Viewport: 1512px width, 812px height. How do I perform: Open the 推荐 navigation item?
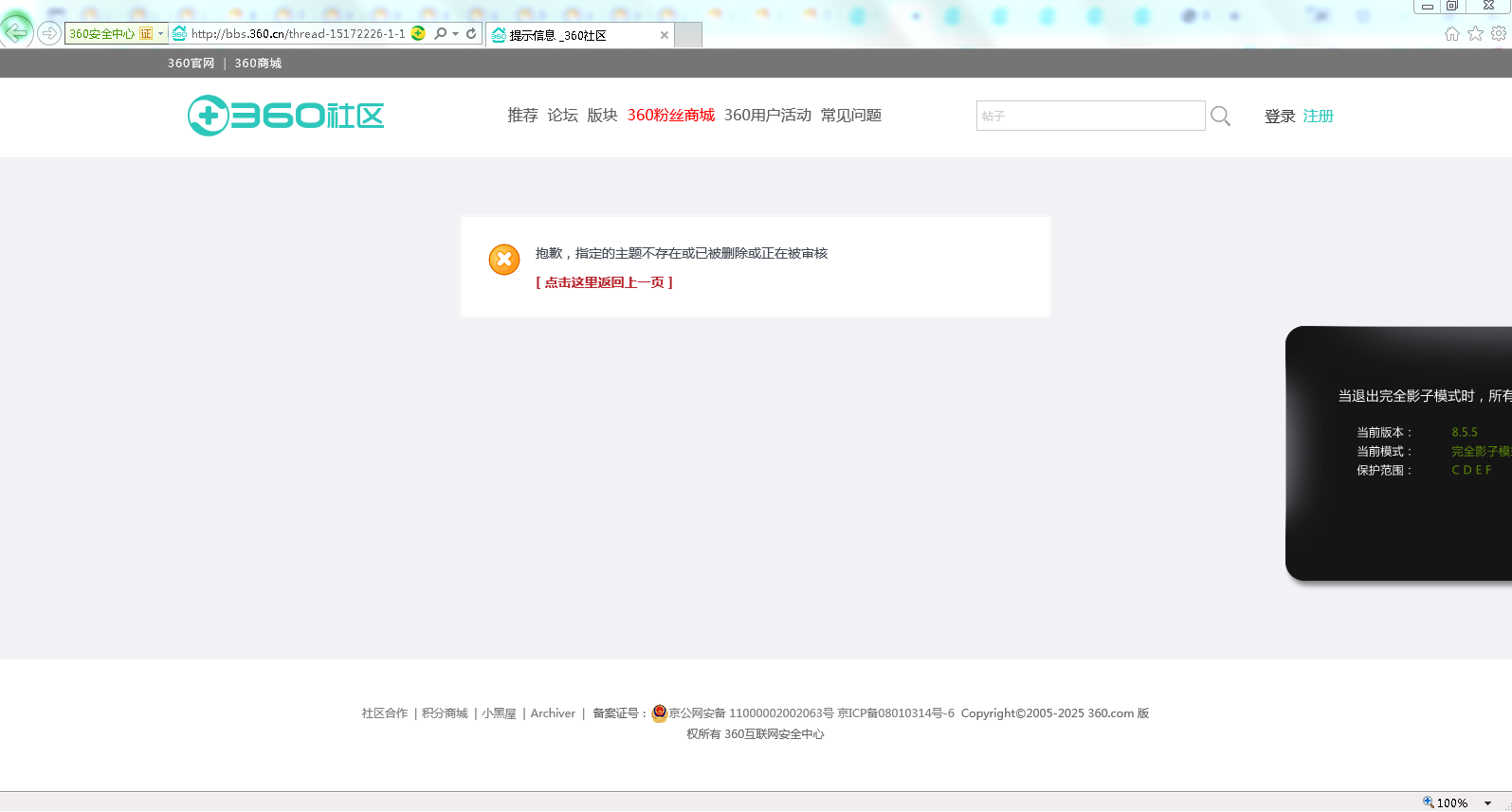[x=522, y=116]
